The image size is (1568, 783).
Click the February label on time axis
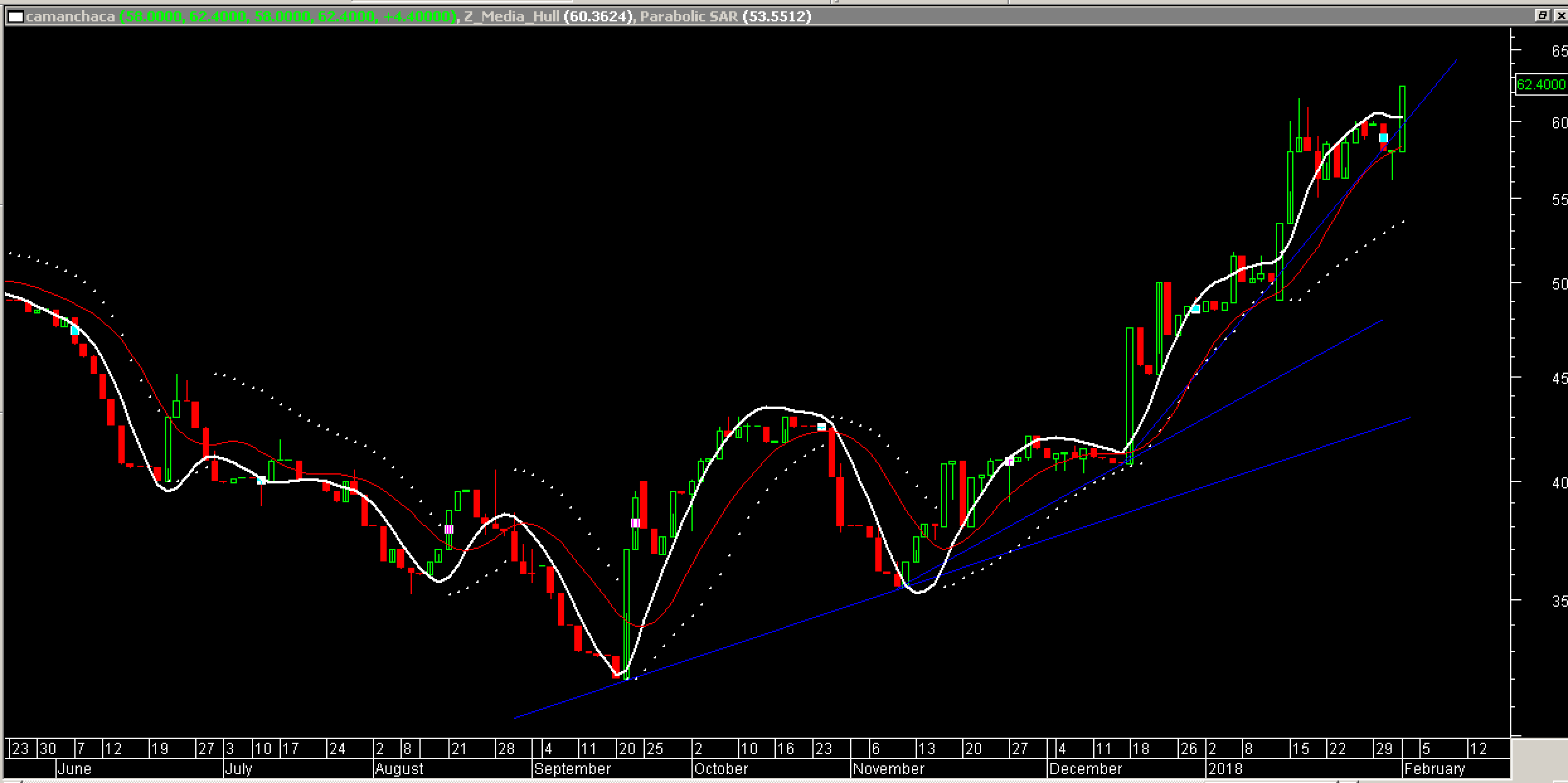pyautogui.click(x=1435, y=769)
